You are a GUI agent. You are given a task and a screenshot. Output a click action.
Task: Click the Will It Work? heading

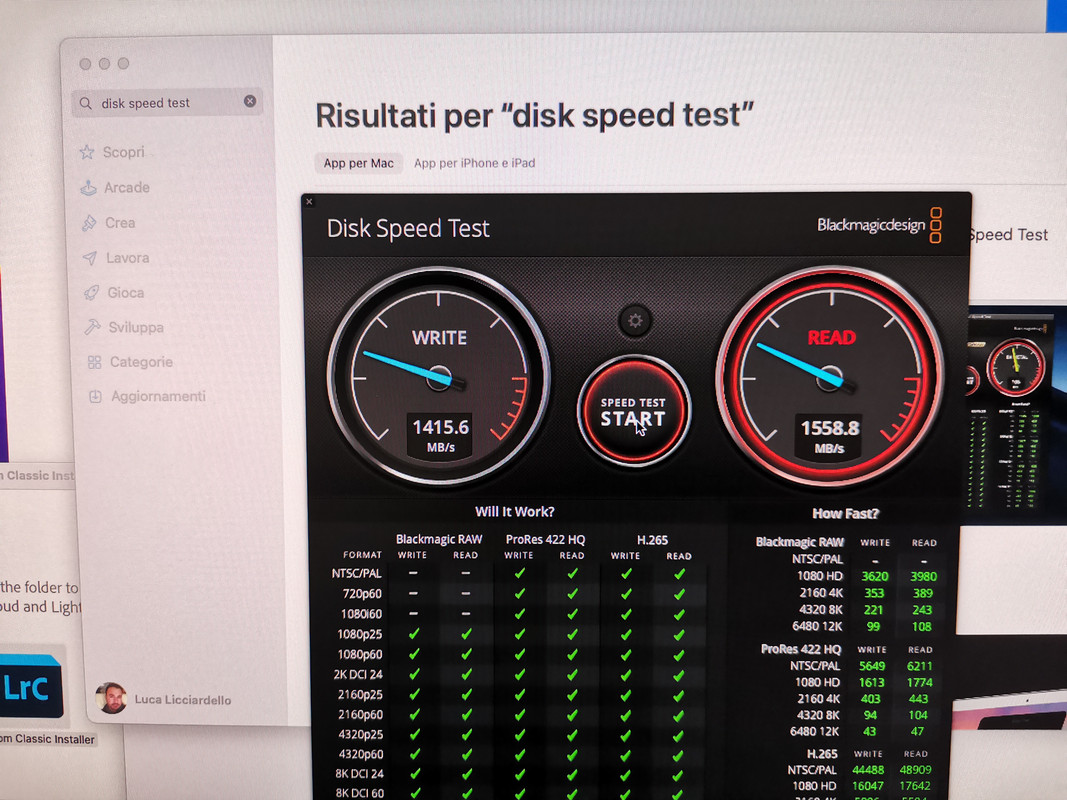coord(514,512)
